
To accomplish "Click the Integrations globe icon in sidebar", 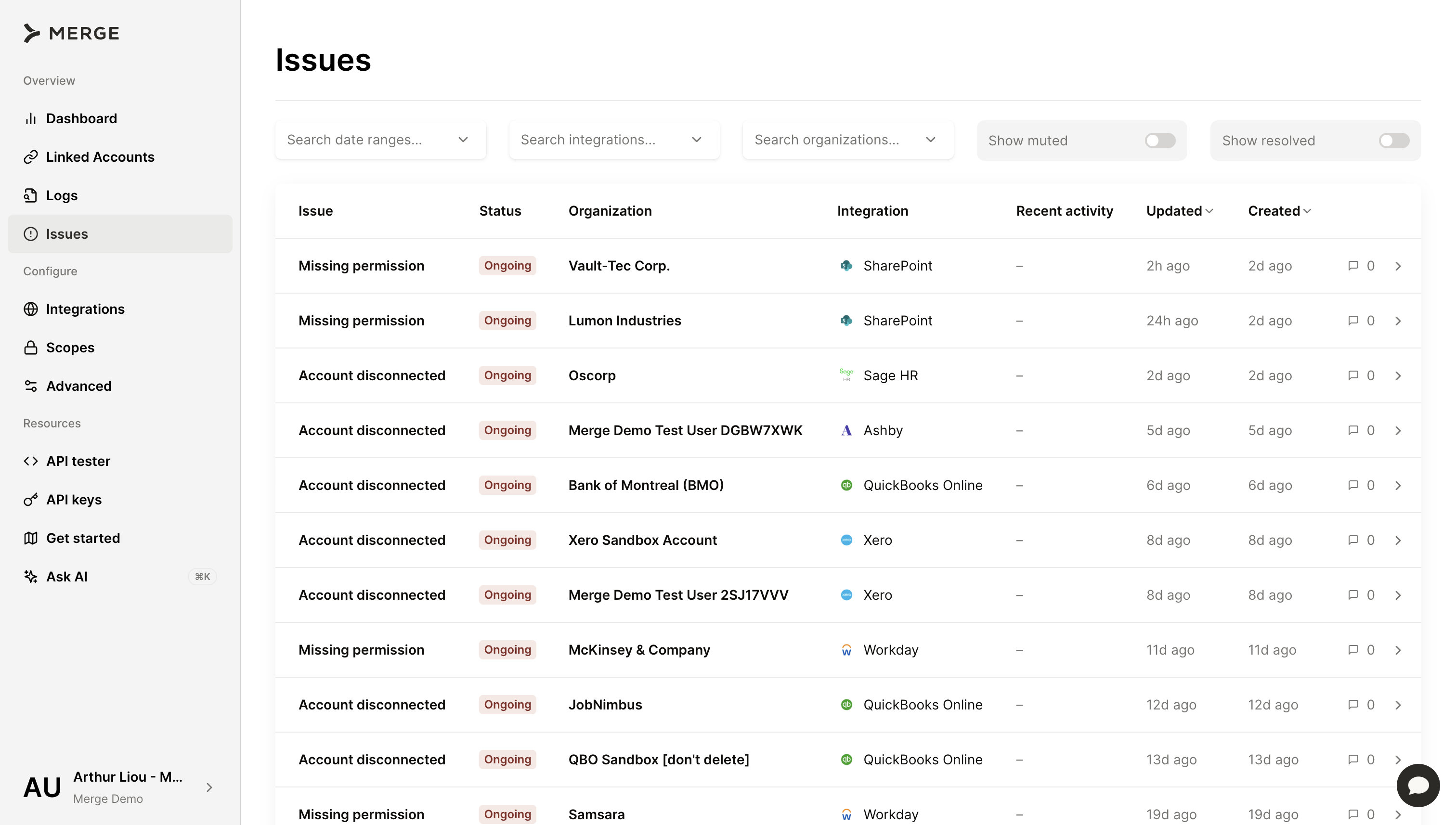I will click(31, 309).
